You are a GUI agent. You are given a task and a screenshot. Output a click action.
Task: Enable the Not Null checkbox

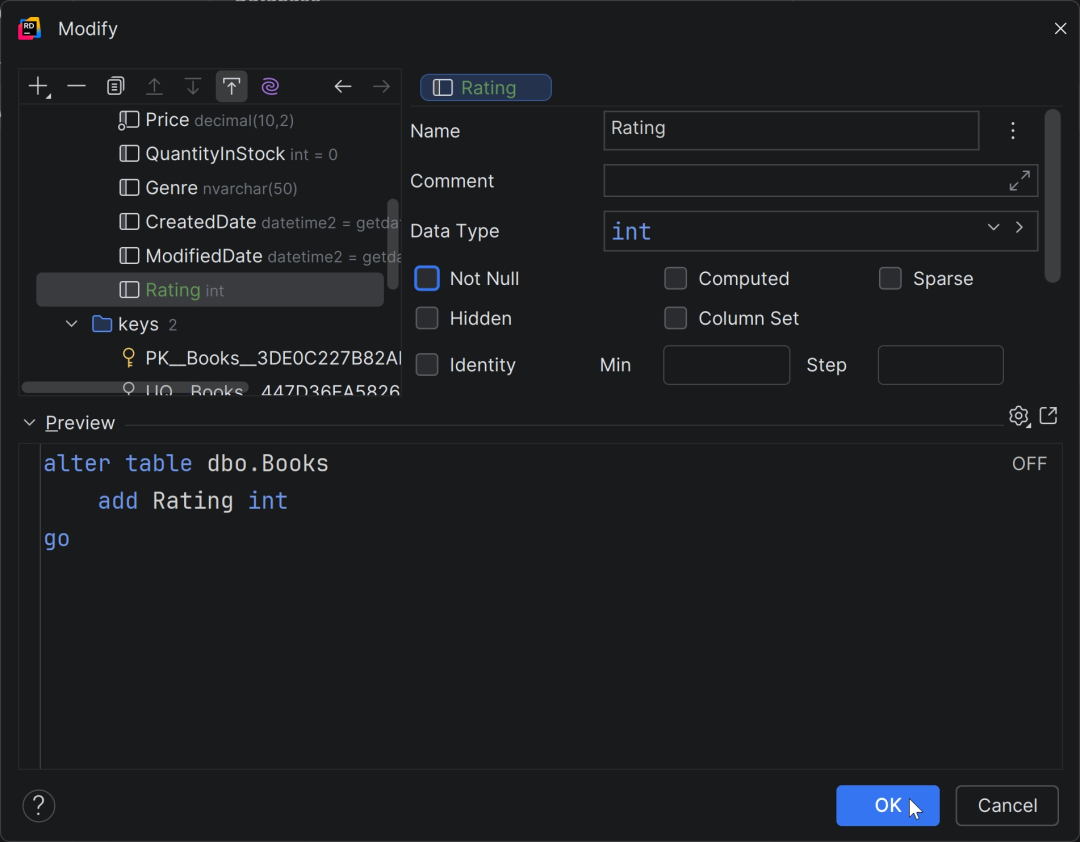(427, 278)
